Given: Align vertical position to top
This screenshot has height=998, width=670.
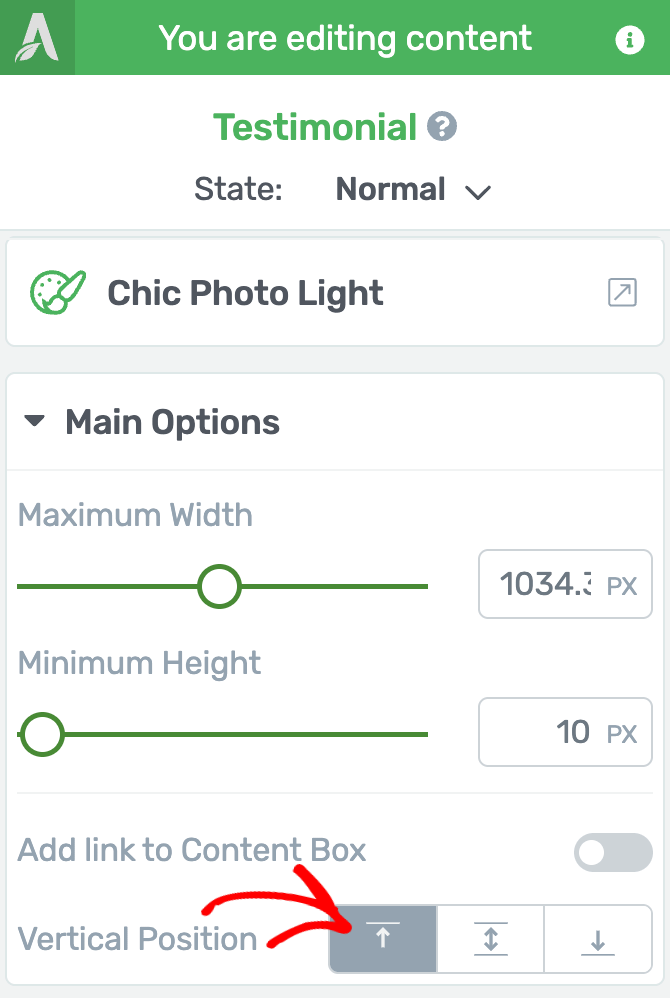Looking at the screenshot, I should pyautogui.click(x=383, y=939).
